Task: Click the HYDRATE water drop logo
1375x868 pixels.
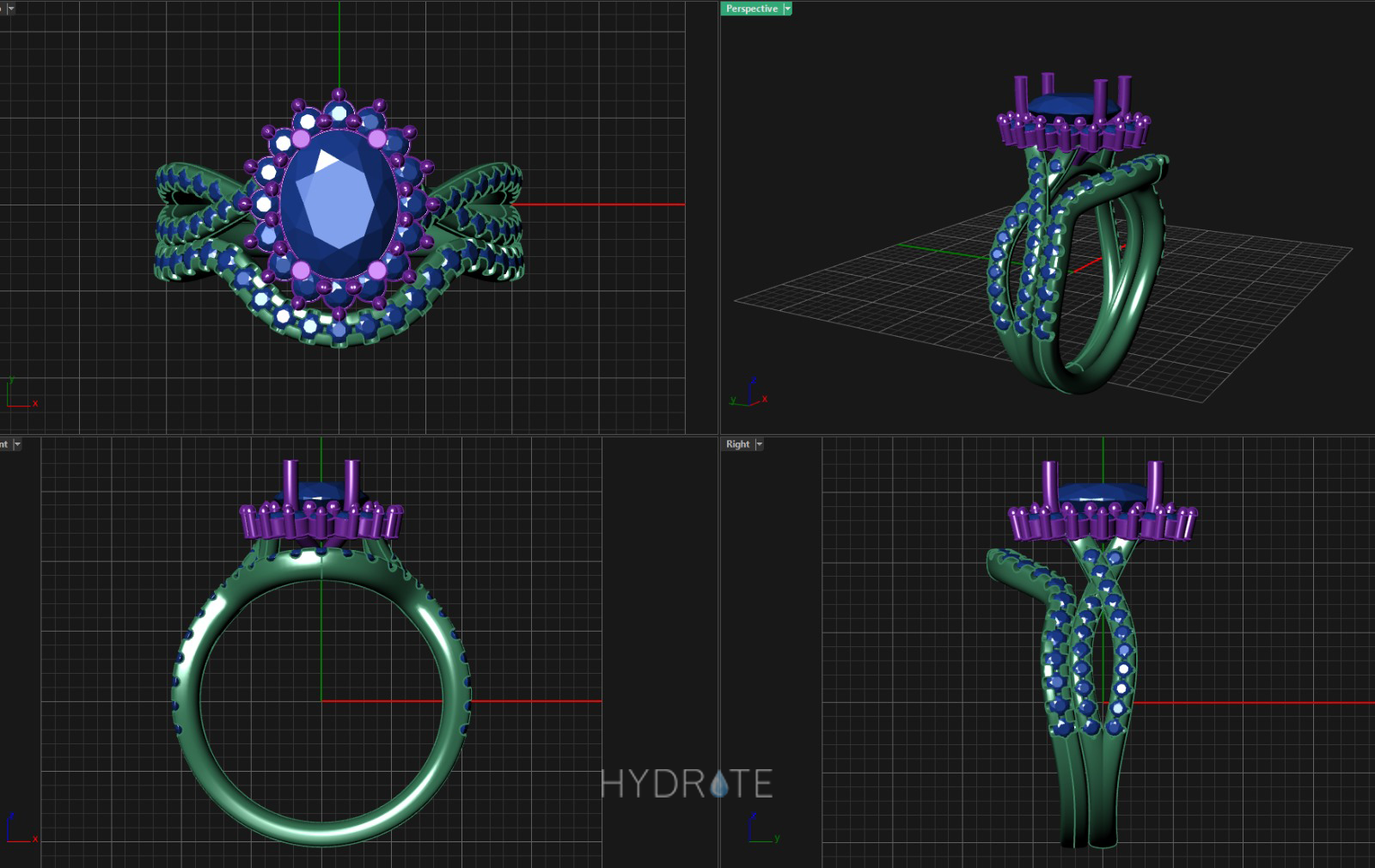Action: tap(718, 783)
